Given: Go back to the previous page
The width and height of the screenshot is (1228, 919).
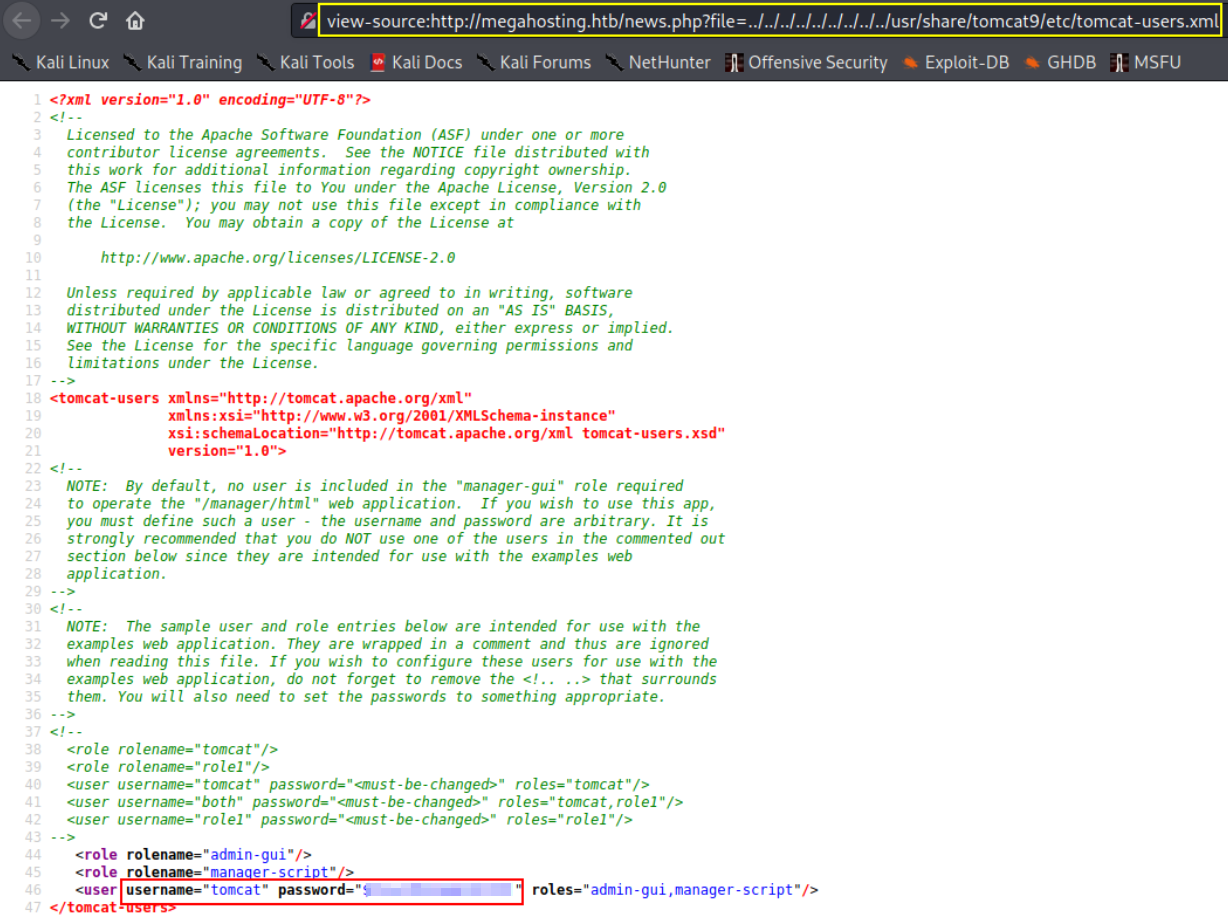Looking at the screenshot, I should [x=22, y=20].
